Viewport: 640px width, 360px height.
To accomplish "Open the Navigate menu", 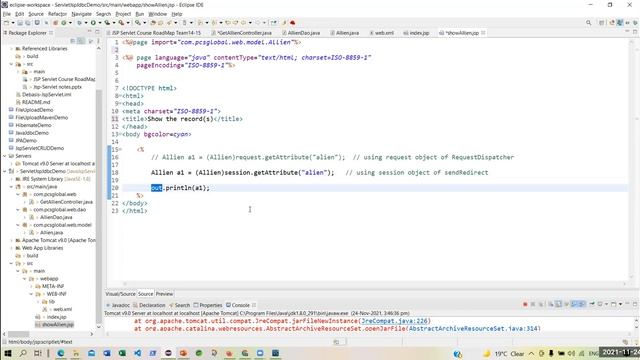I will pos(82,14).
